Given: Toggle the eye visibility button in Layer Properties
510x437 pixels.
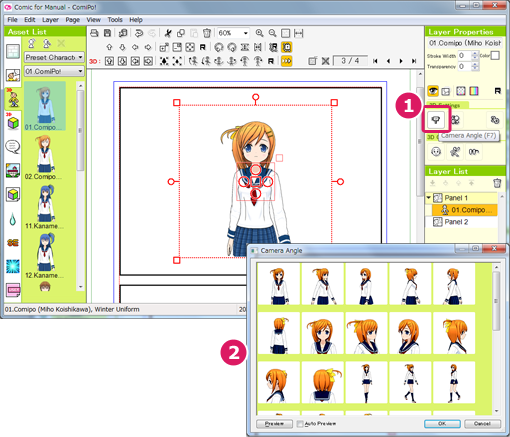Looking at the screenshot, I should (433, 91).
